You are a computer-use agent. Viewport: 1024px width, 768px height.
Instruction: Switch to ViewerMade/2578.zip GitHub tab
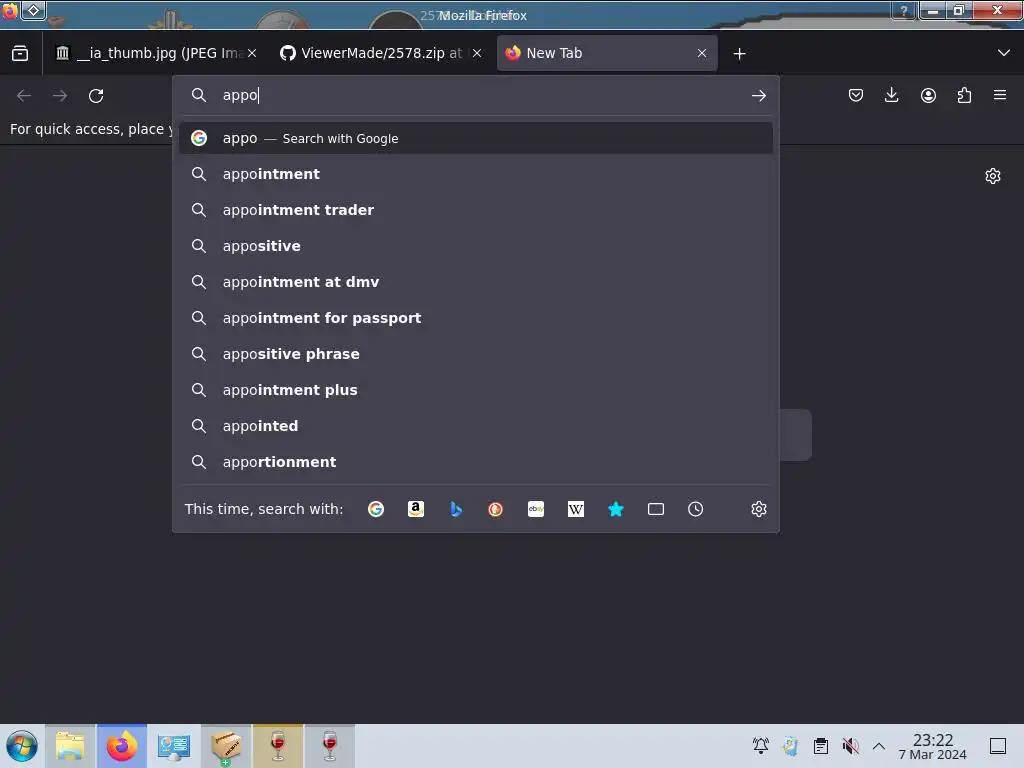[x=381, y=53]
